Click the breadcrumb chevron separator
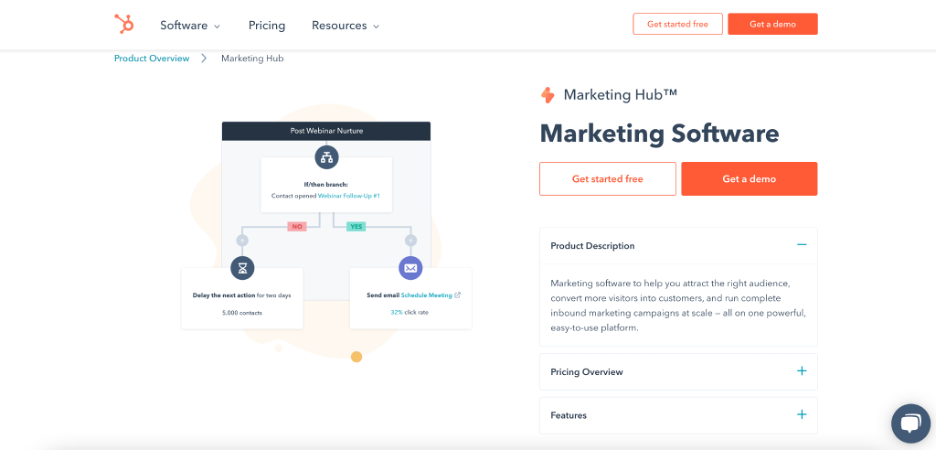 [x=204, y=58]
